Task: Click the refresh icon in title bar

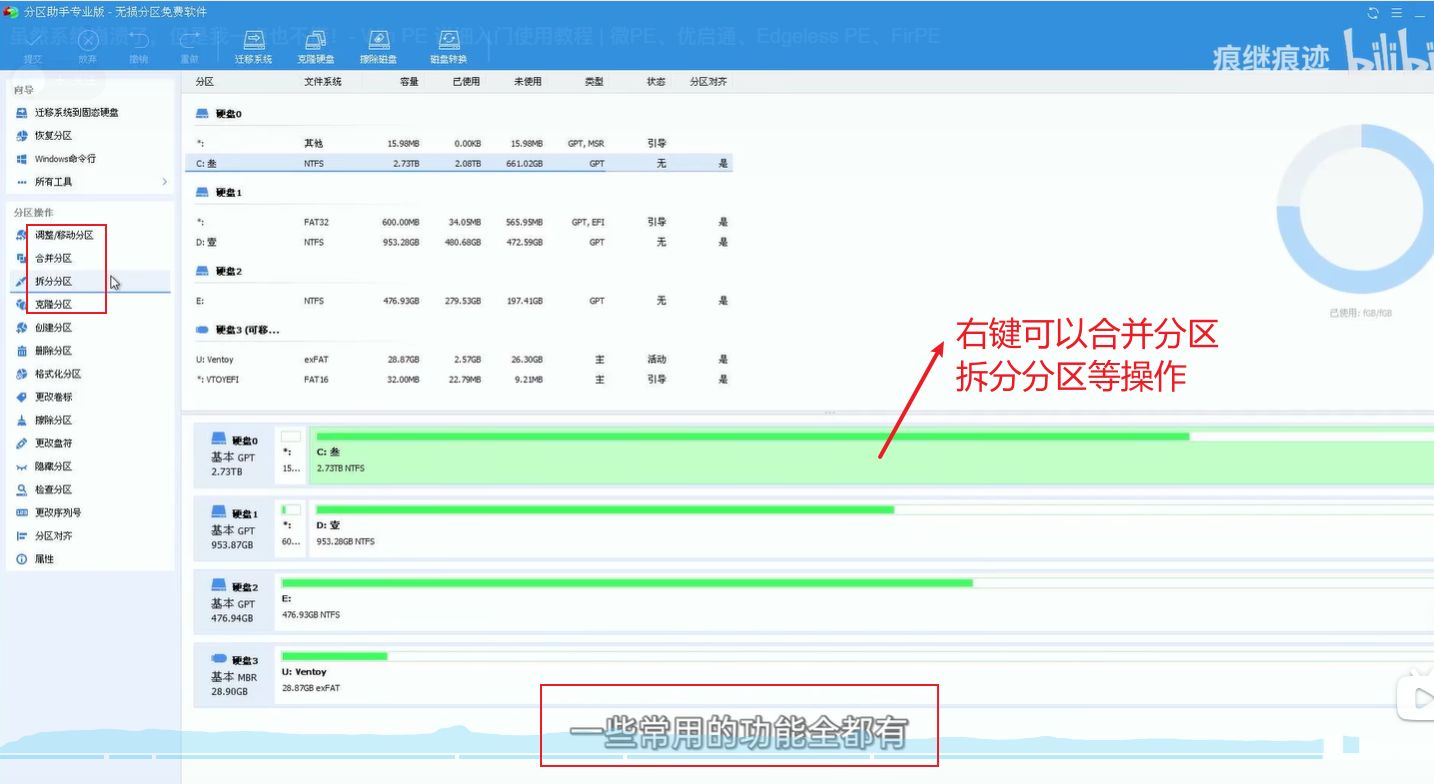Action: click(x=1373, y=12)
